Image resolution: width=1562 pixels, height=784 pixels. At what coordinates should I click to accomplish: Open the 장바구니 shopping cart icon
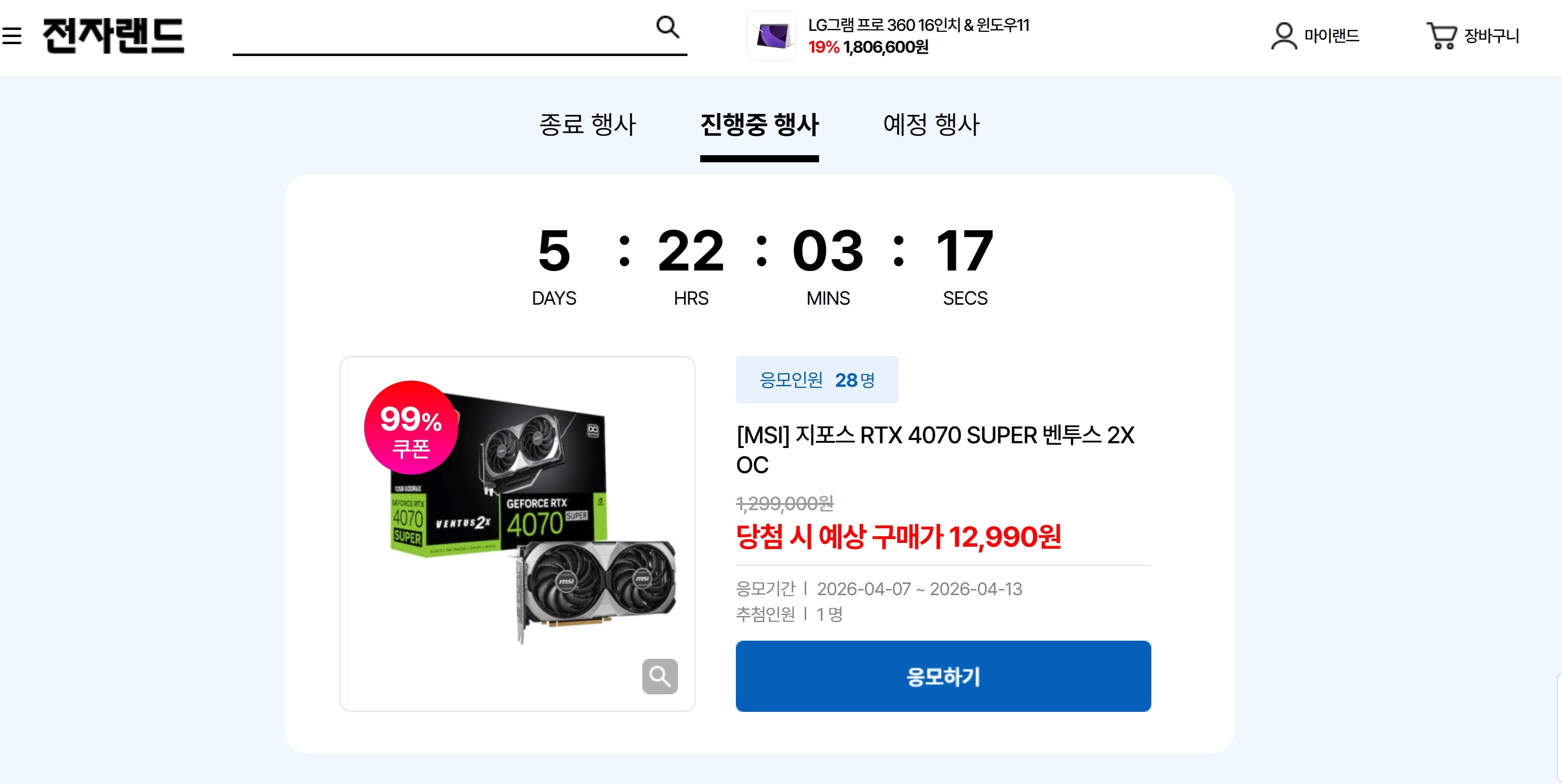[1441, 37]
